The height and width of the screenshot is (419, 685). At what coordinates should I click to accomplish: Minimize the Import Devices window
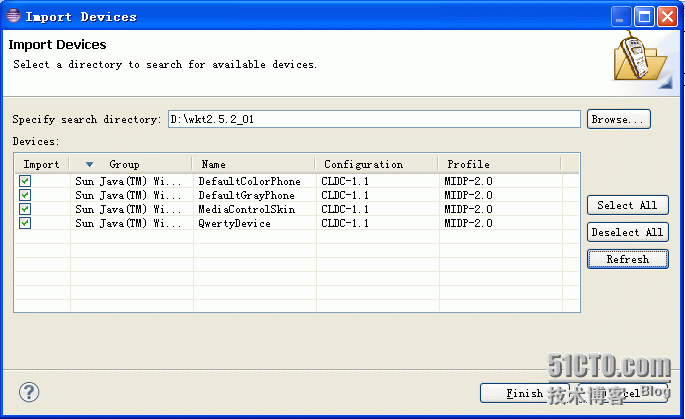[x=621, y=17]
